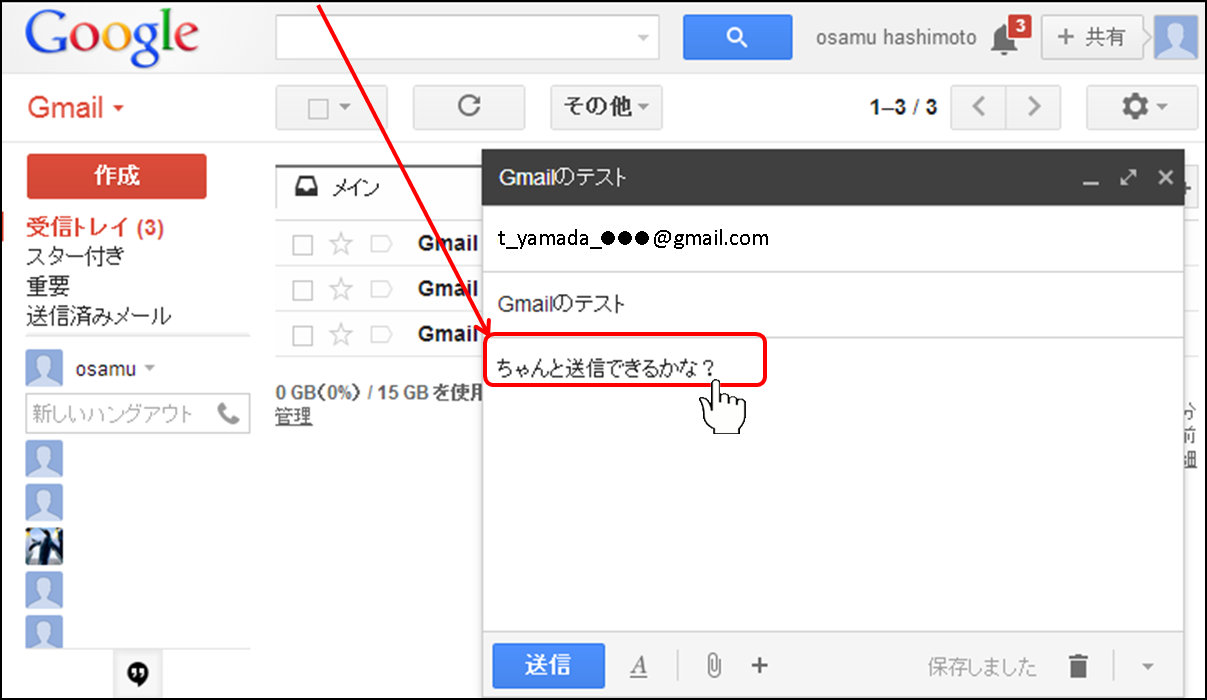1207x700 pixels.
Task: Expand the その他 dropdown menu
Action: click(x=606, y=107)
